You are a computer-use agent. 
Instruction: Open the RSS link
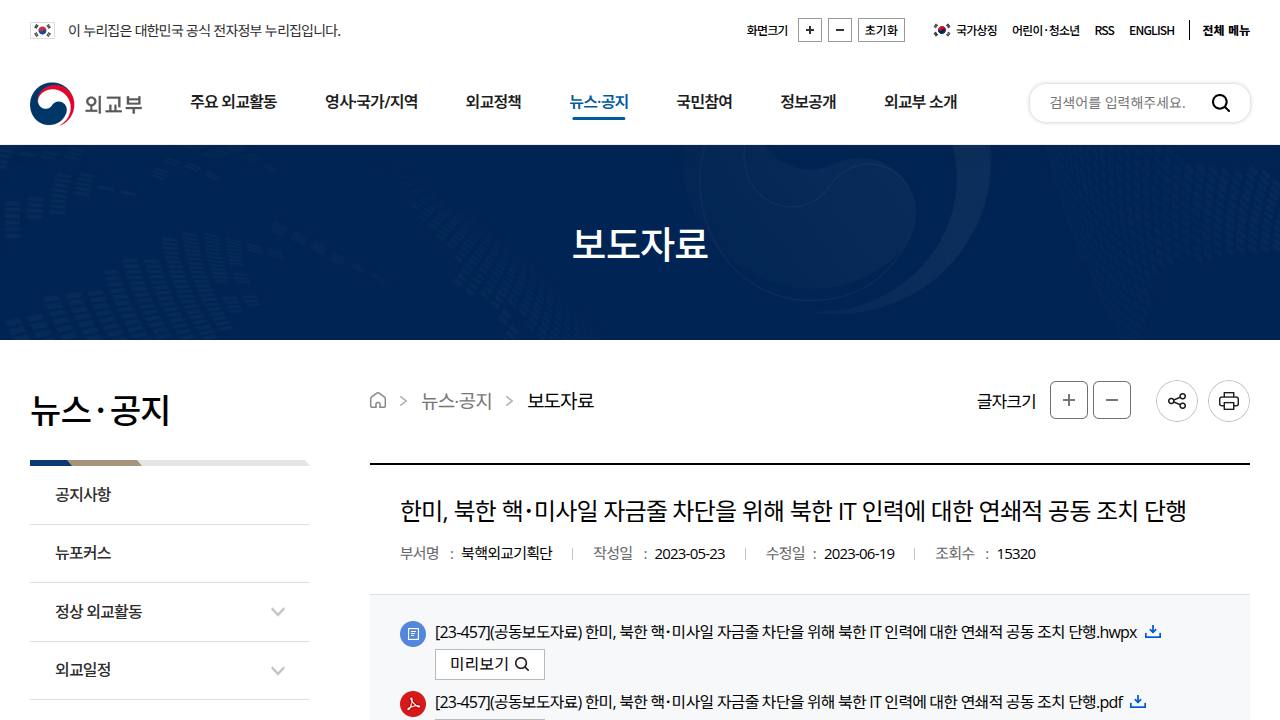tap(1104, 30)
